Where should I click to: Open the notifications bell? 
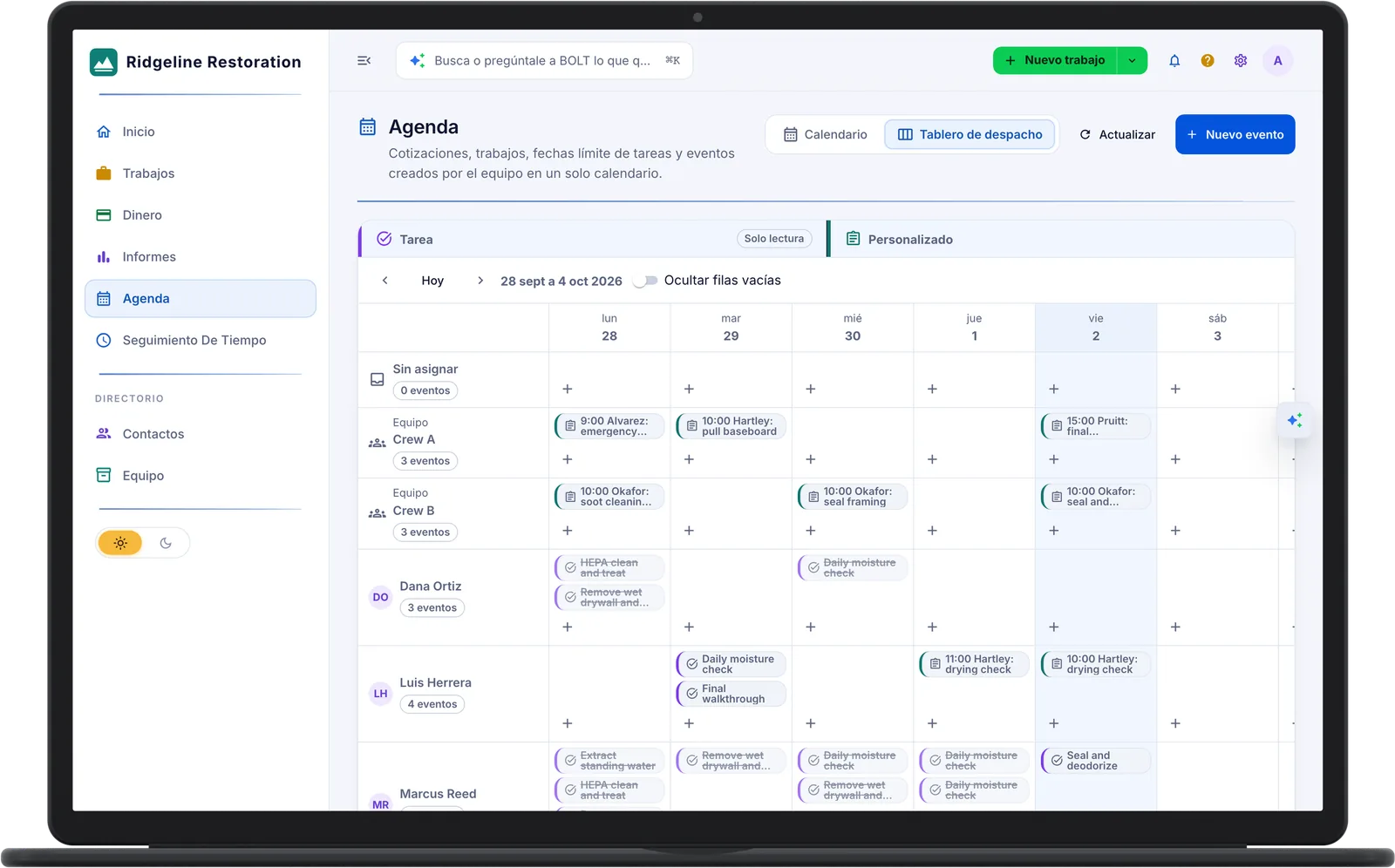[x=1174, y=61]
